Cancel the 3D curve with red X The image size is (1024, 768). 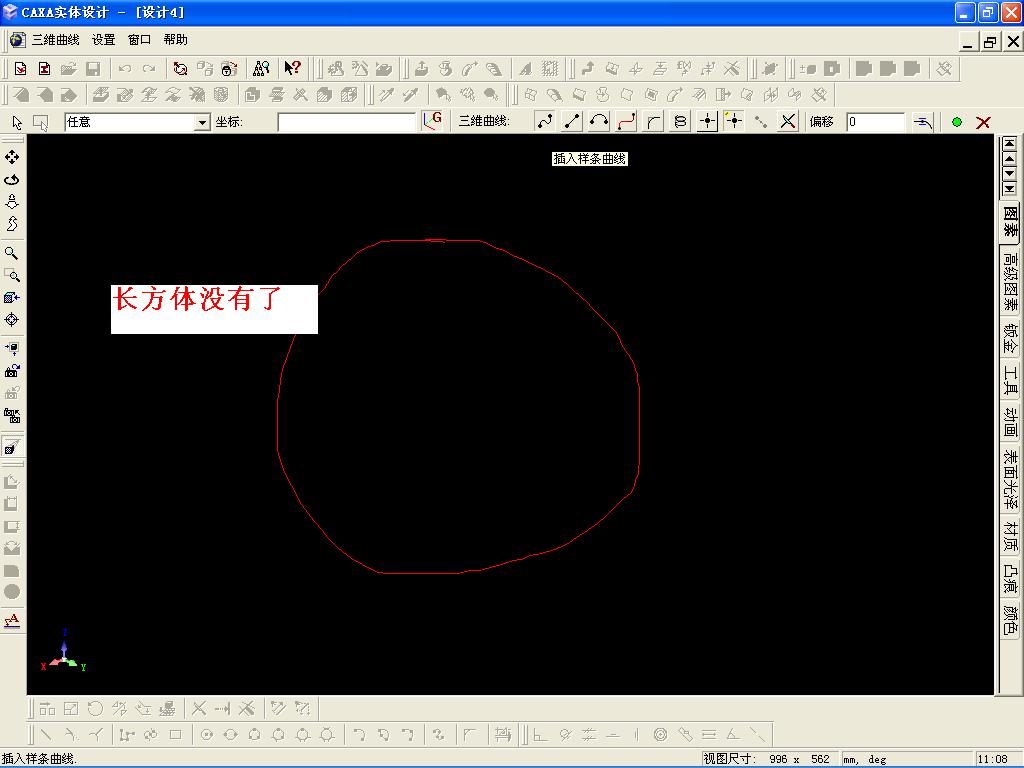[x=983, y=122]
